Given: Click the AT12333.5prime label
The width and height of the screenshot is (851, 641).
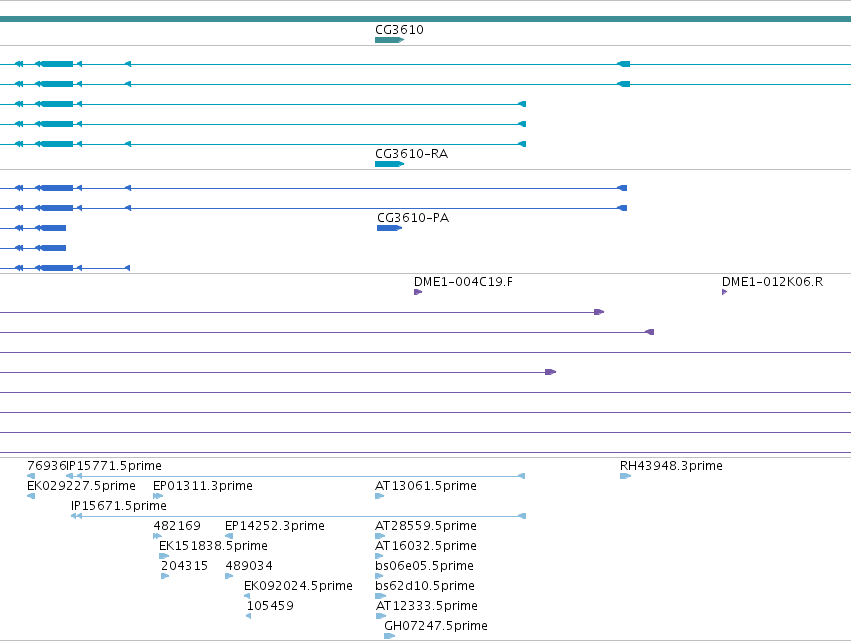Looking at the screenshot, I should coord(427,606).
